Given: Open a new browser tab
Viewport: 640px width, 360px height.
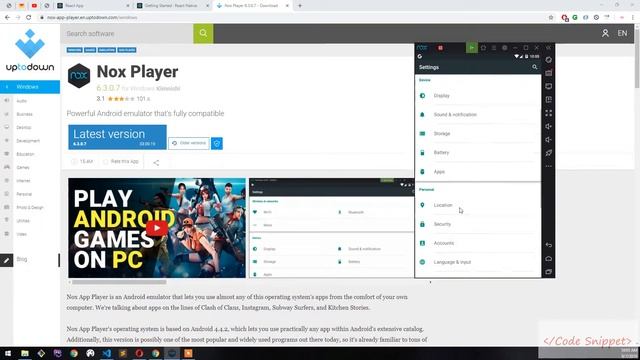Looking at the screenshot, I should click(300, 6).
